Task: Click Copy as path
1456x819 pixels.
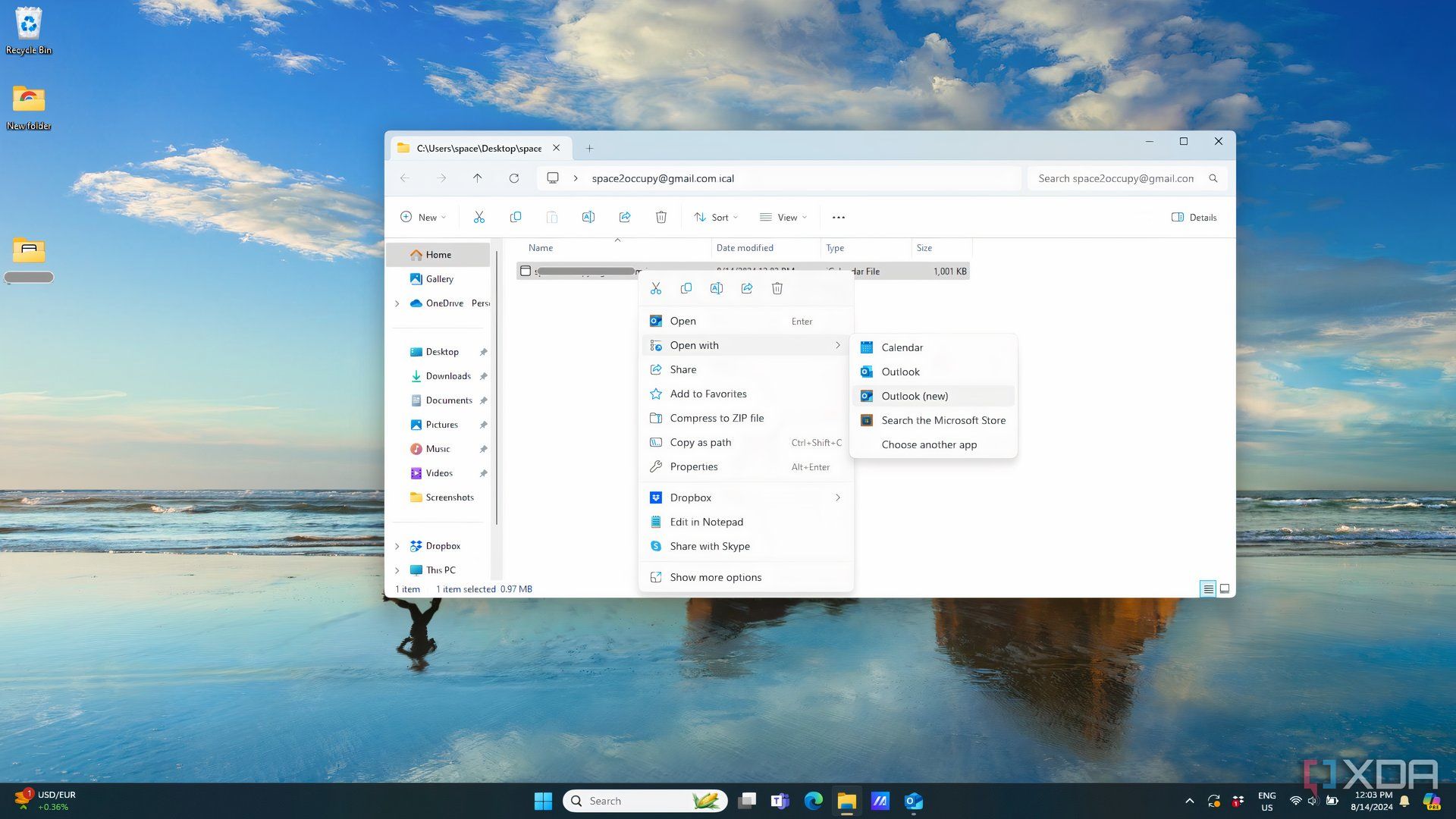Action: tap(747, 442)
